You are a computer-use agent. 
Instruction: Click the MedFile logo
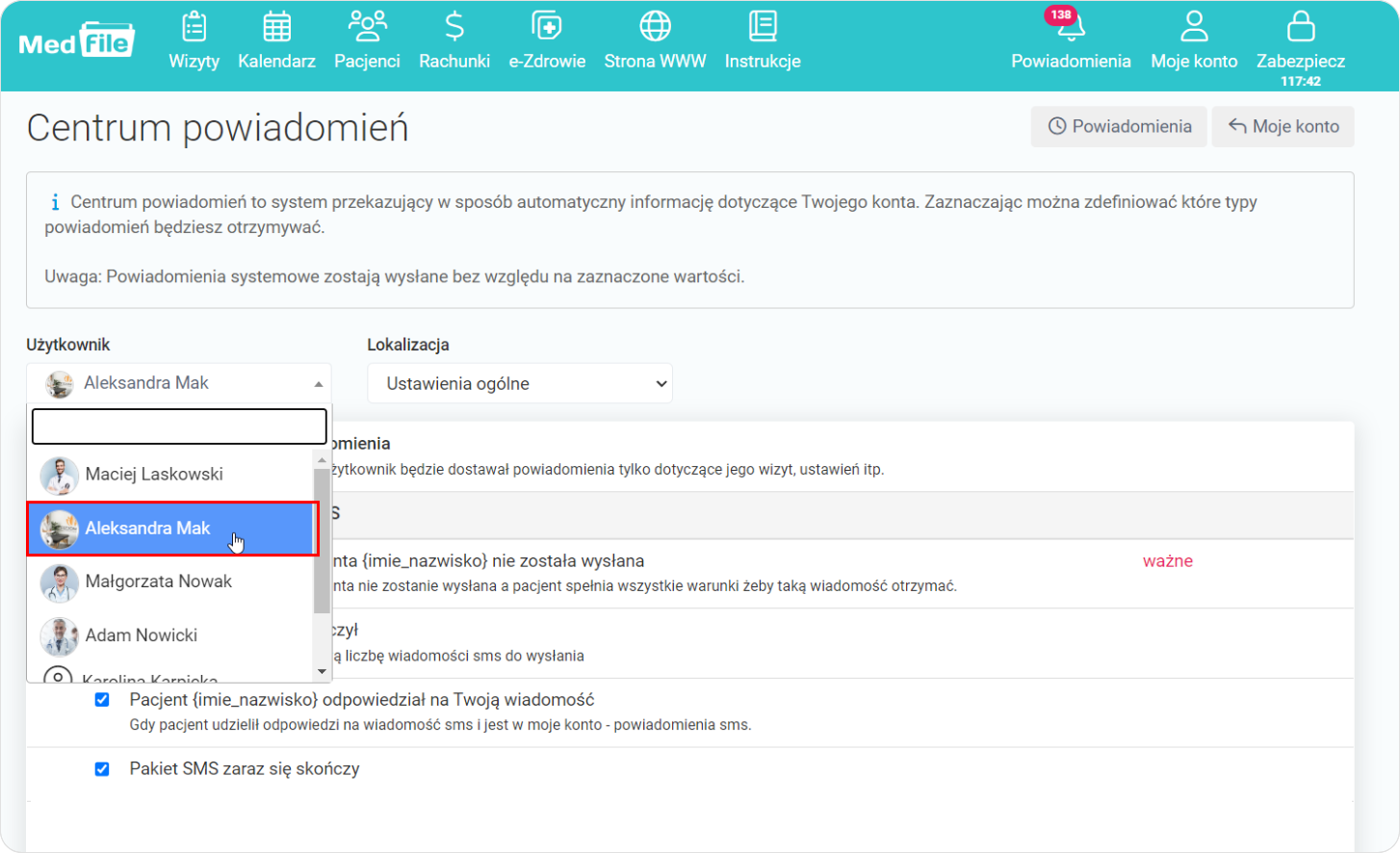pos(77,40)
